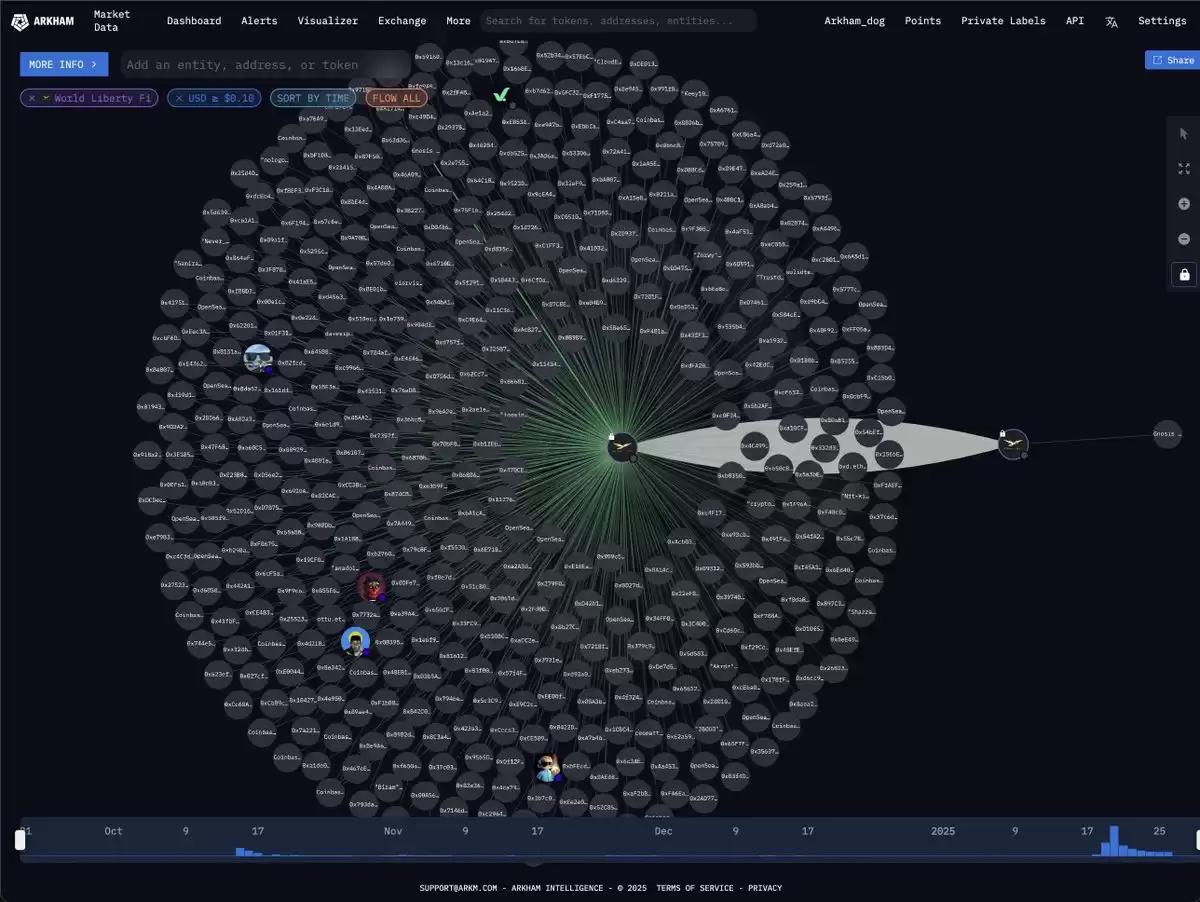The height and width of the screenshot is (902, 1200).
Task: Select the green checkmark avatar node
Action: pos(501,94)
